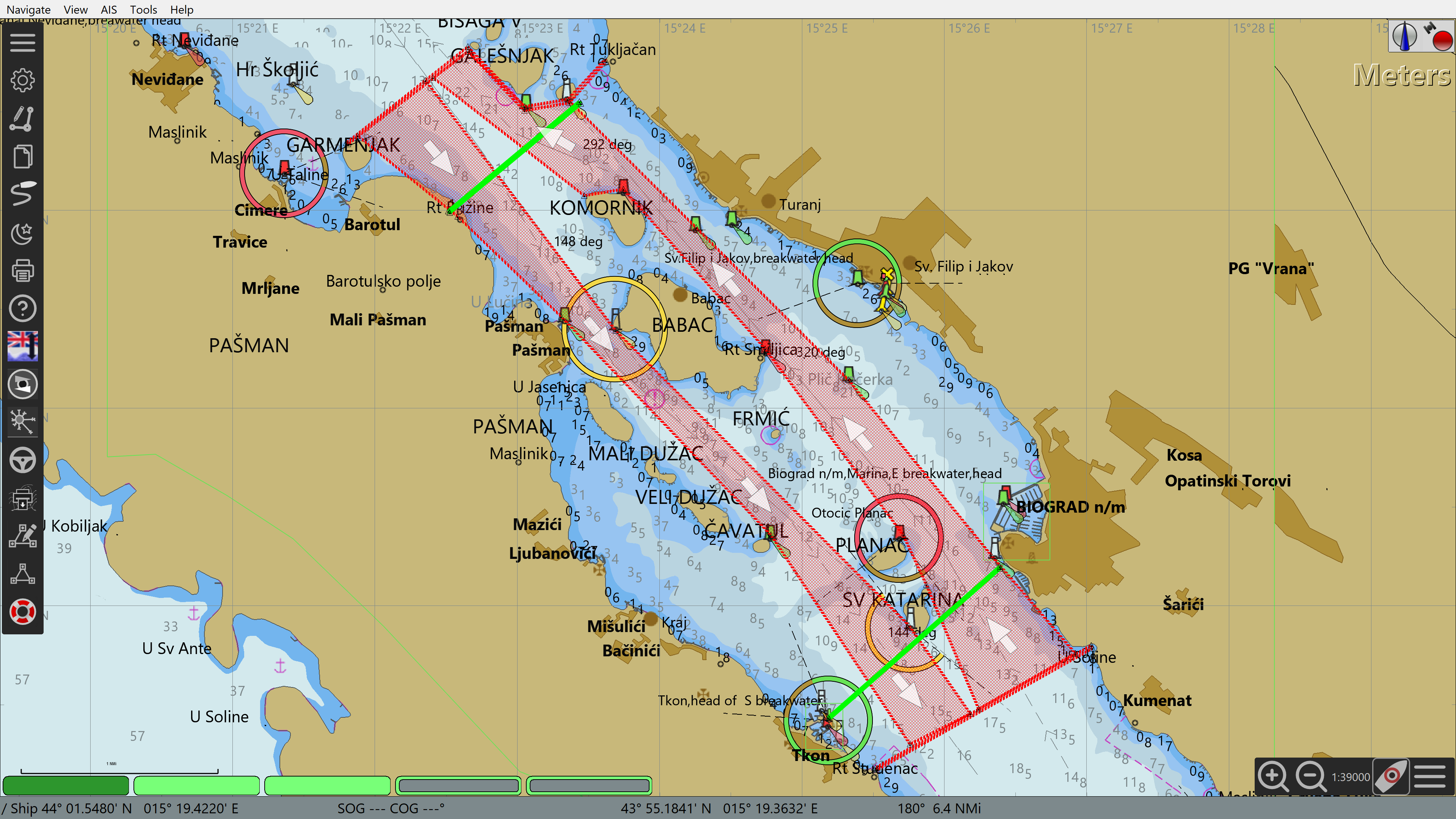
Task: Click the steering wheel autopilot icon
Action: click(x=23, y=460)
